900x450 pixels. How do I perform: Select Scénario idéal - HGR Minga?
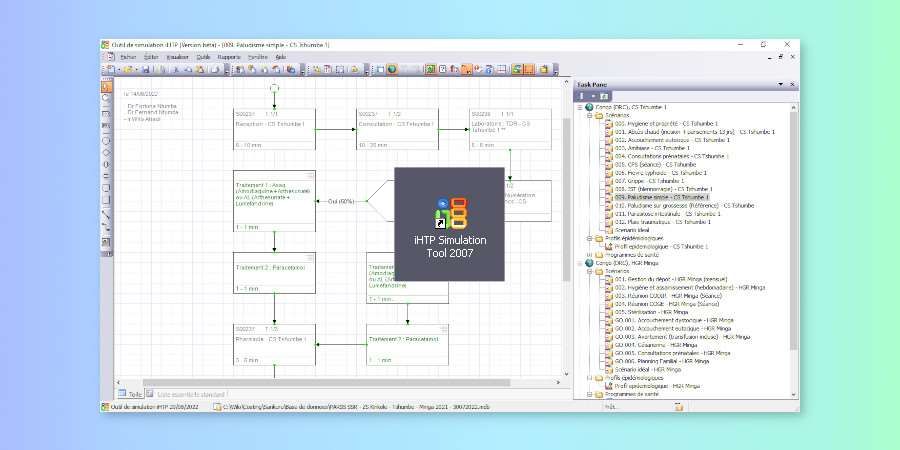[647, 370]
